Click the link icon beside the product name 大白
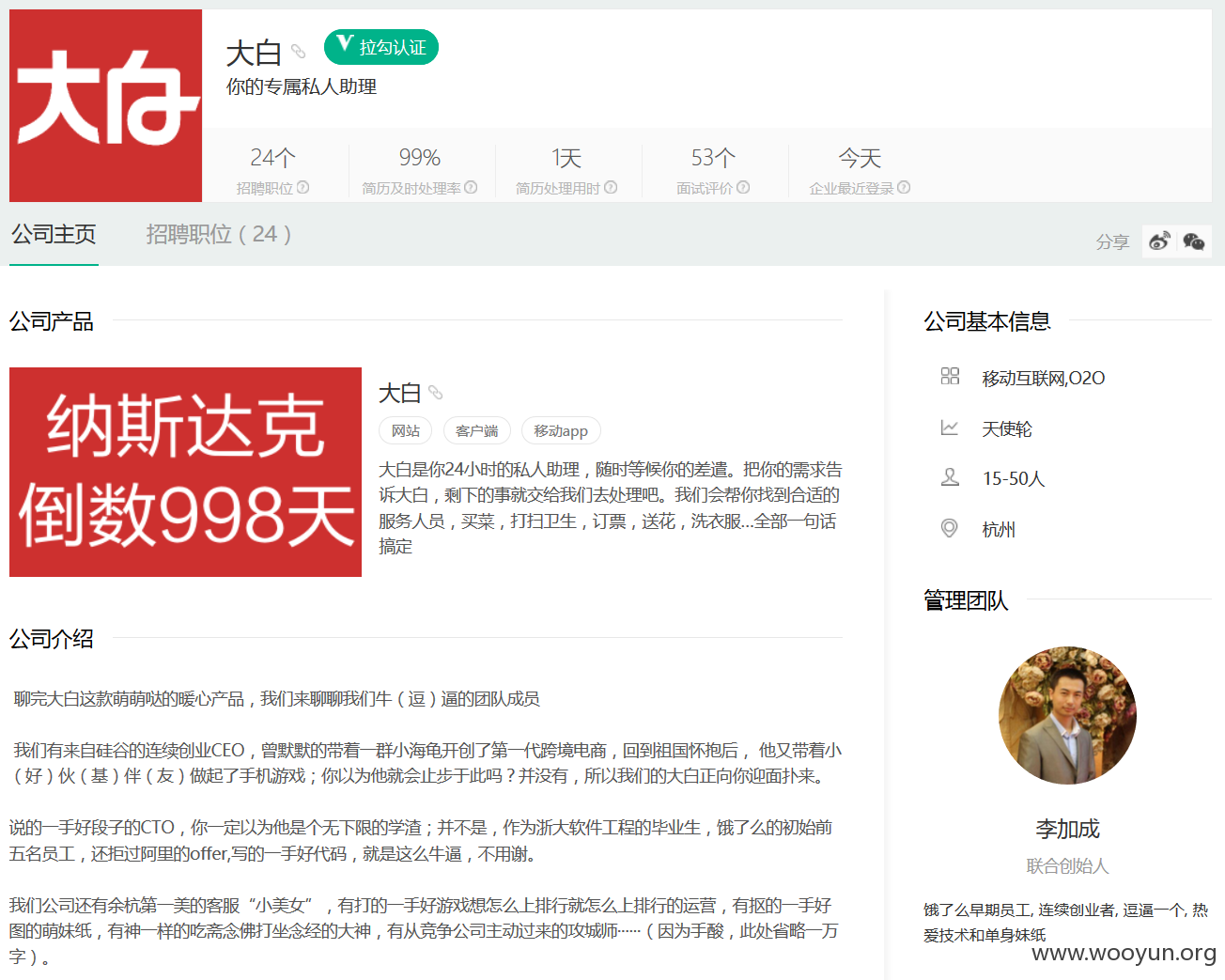Screen dimensions: 1225x980 tap(435, 393)
